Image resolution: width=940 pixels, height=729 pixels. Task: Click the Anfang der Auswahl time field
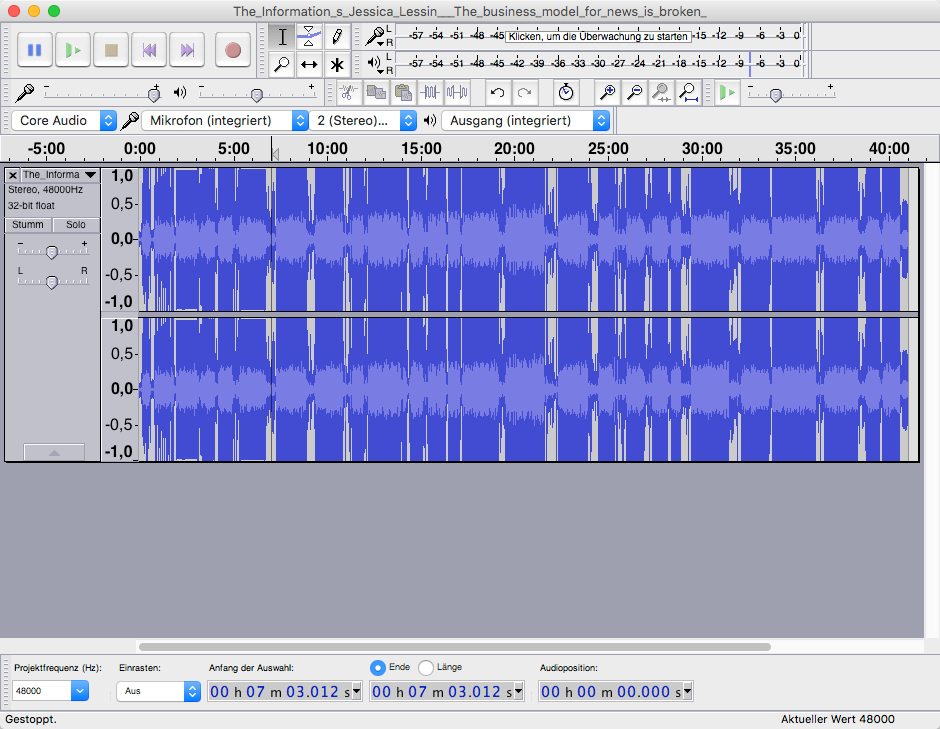point(285,691)
